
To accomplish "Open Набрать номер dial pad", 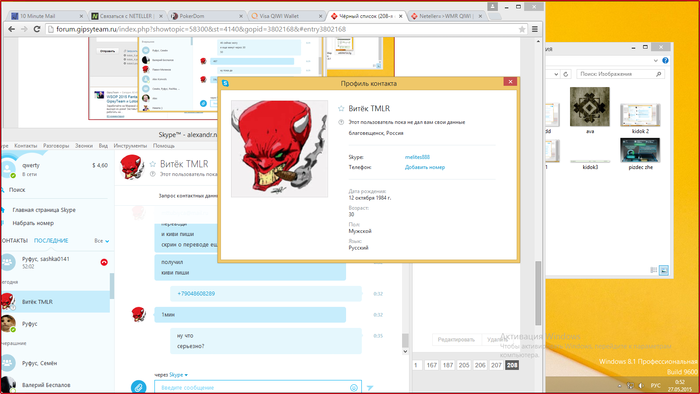I will pyautogui.click(x=33, y=223).
